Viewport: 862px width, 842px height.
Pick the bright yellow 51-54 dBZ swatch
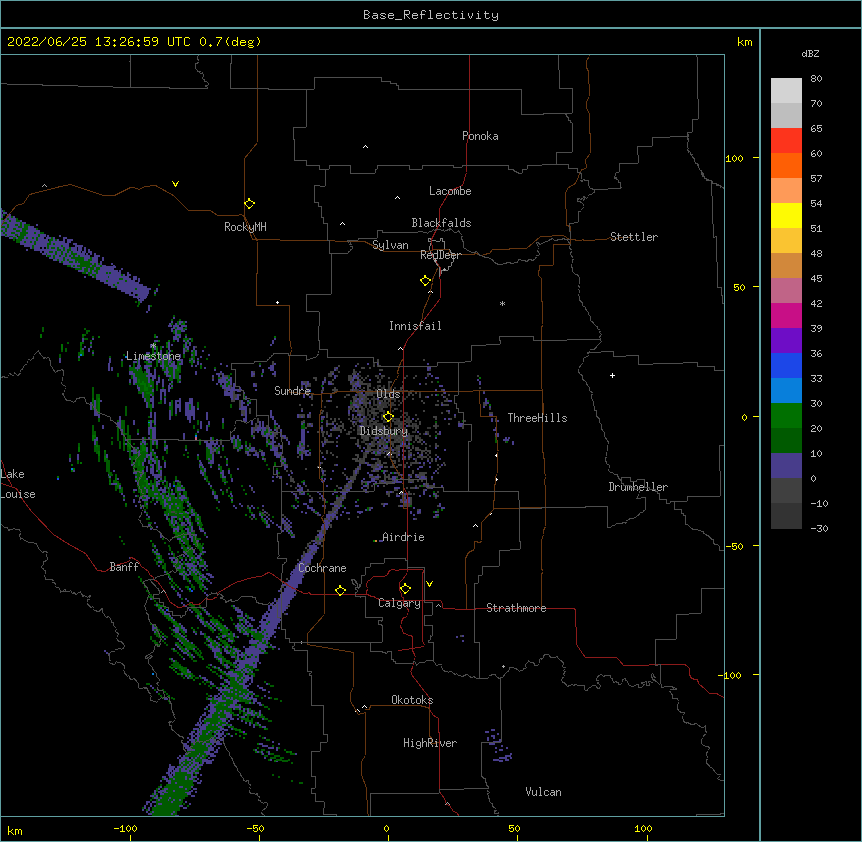pos(786,216)
